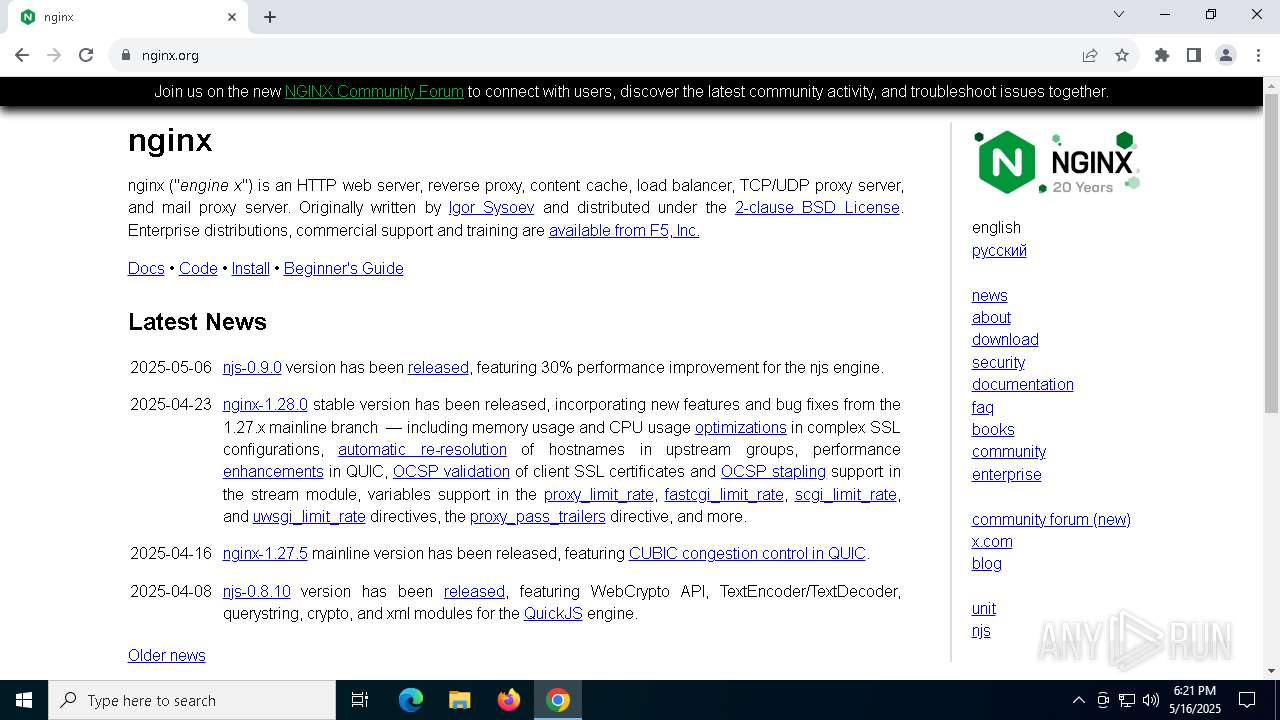Launch Firefox from the taskbar
Viewport: 1280px width, 720px height.
pos(509,700)
